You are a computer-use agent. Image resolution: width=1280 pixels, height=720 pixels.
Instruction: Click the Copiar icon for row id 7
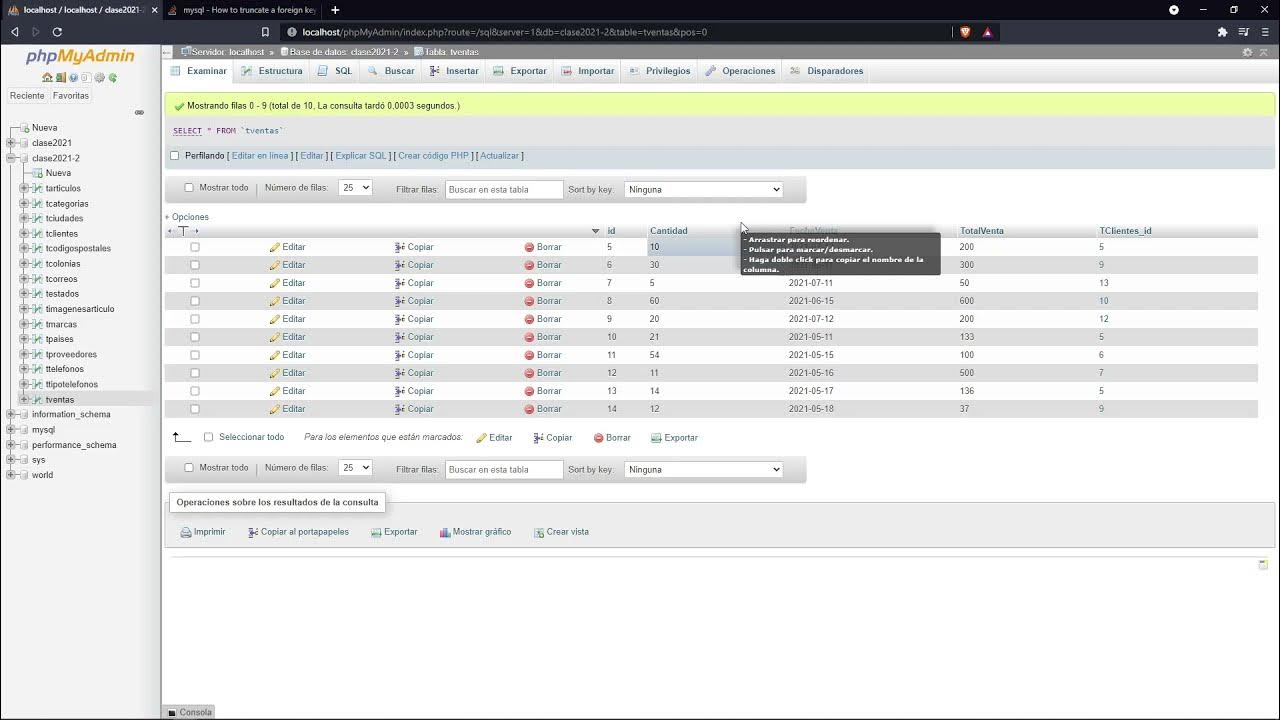pos(400,283)
